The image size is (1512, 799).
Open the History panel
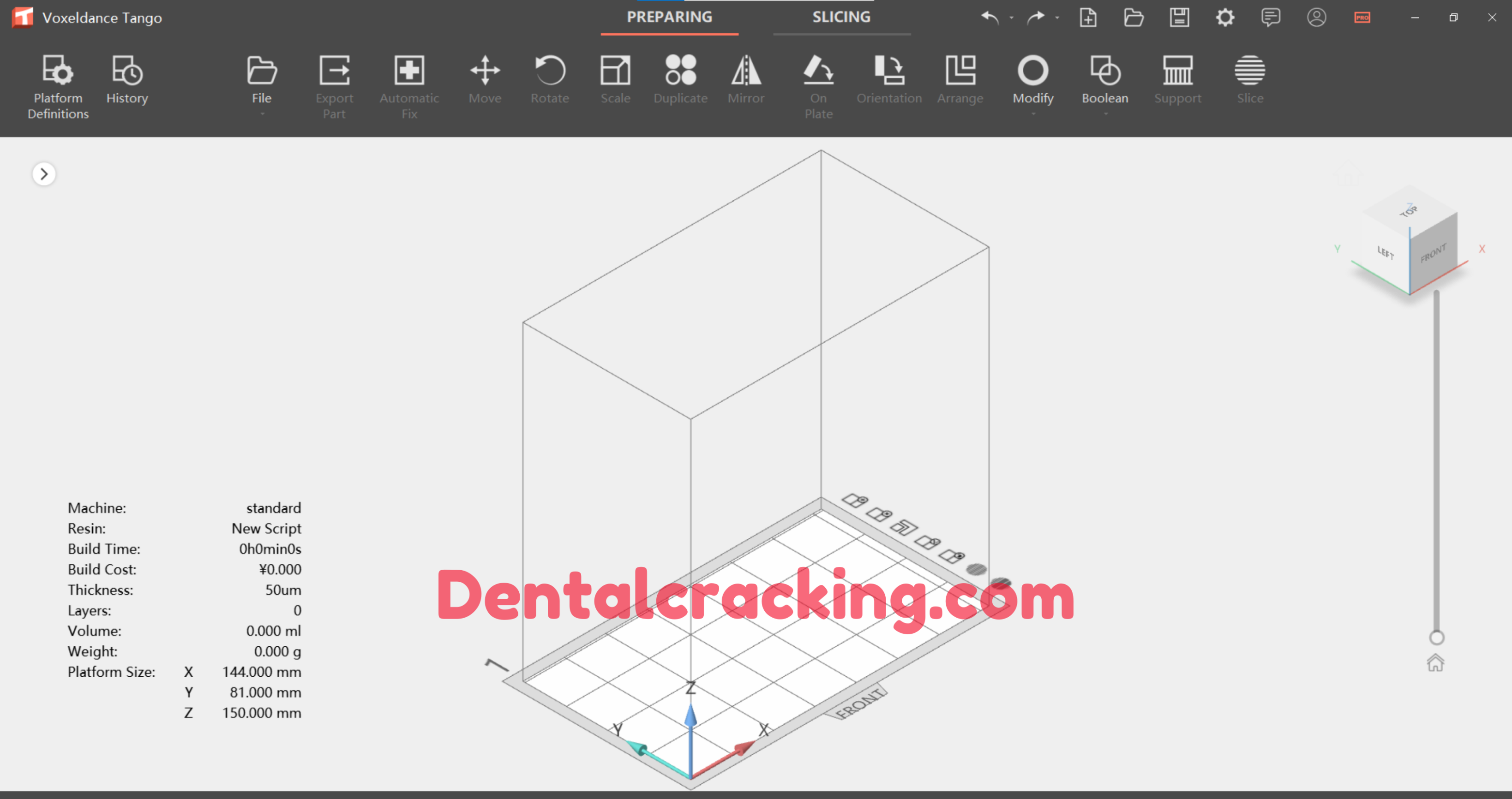[127, 80]
